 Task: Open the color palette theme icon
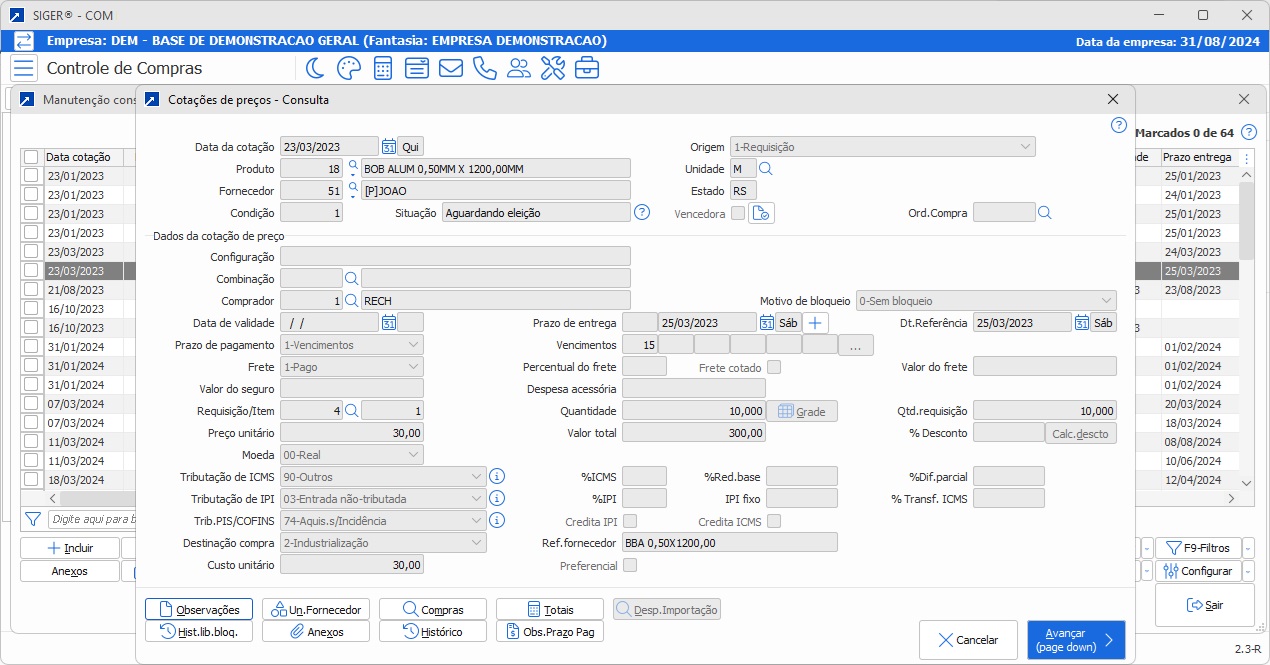pyautogui.click(x=348, y=68)
